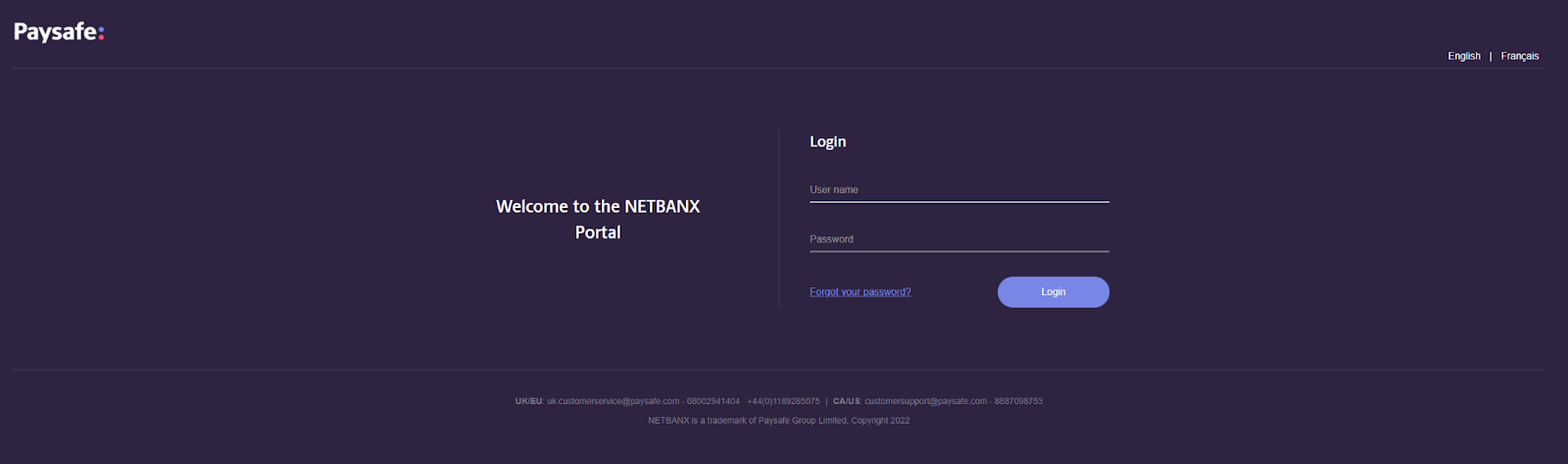This screenshot has height=464, width=1568.
Task: Click the separator between UK/EU and CA/US contacts
Action: [826, 401]
